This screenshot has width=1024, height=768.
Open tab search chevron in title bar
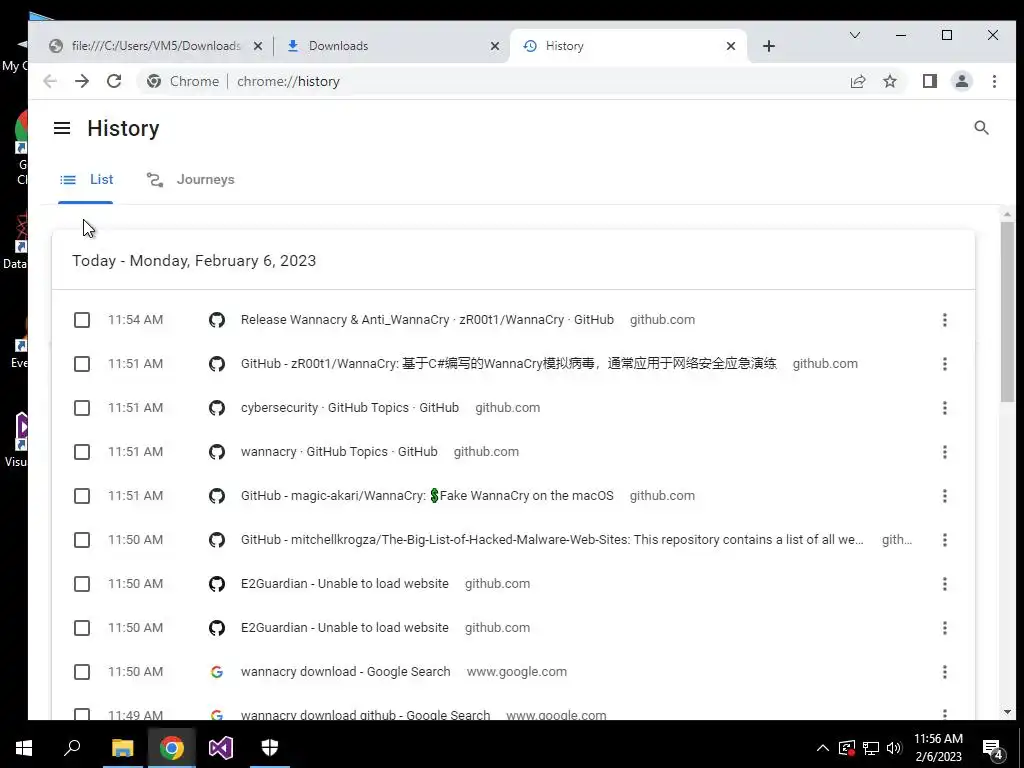coord(854,35)
